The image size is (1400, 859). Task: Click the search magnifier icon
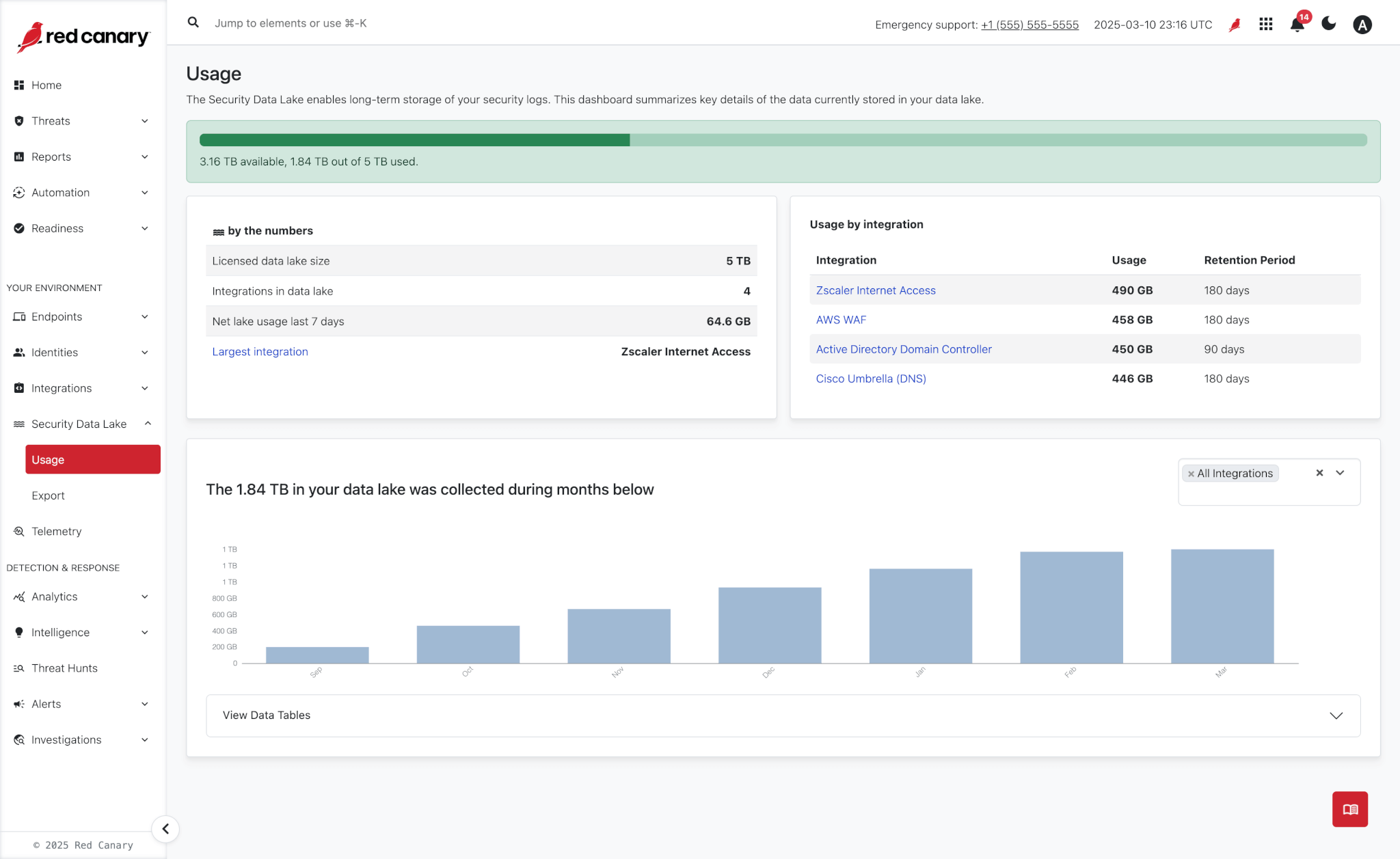[x=193, y=23]
